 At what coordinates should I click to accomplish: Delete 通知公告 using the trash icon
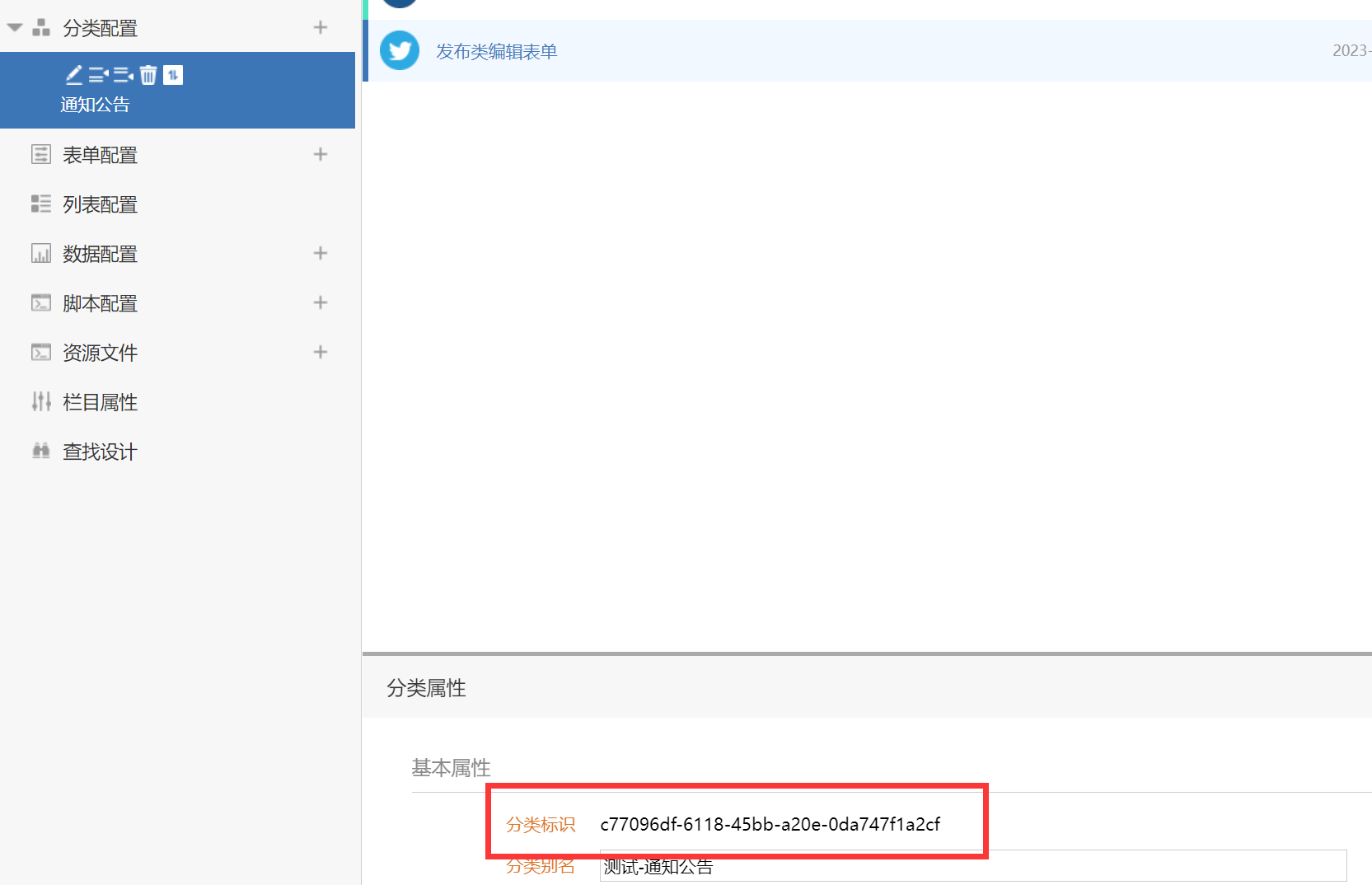(x=148, y=75)
